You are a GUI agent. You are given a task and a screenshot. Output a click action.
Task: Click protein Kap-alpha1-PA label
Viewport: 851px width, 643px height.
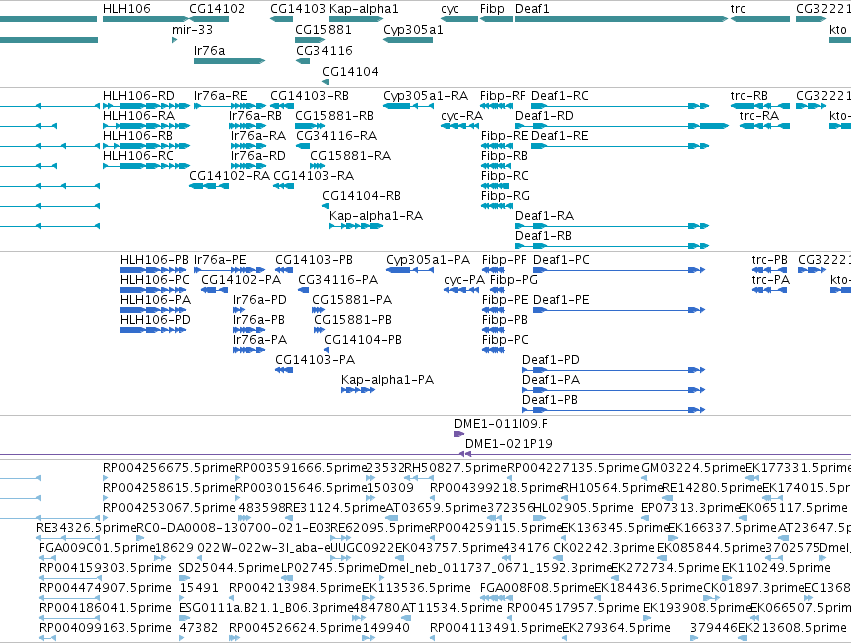point(388,380)
